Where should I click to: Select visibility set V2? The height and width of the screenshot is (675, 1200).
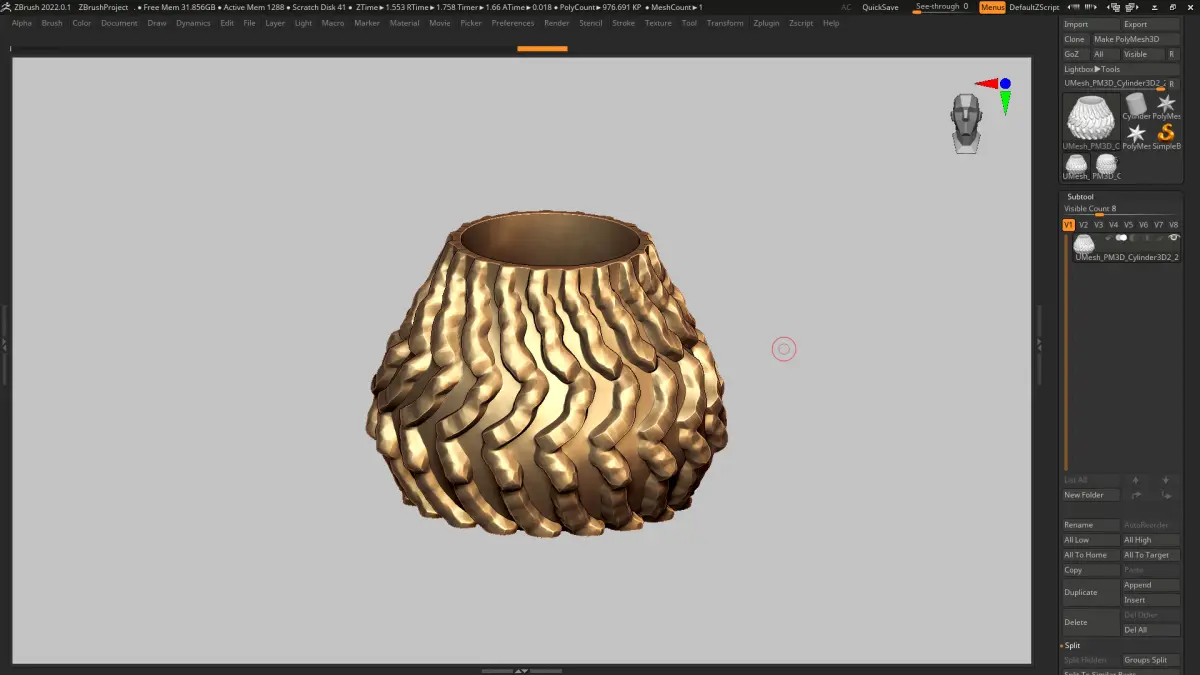click(1083, 225)
